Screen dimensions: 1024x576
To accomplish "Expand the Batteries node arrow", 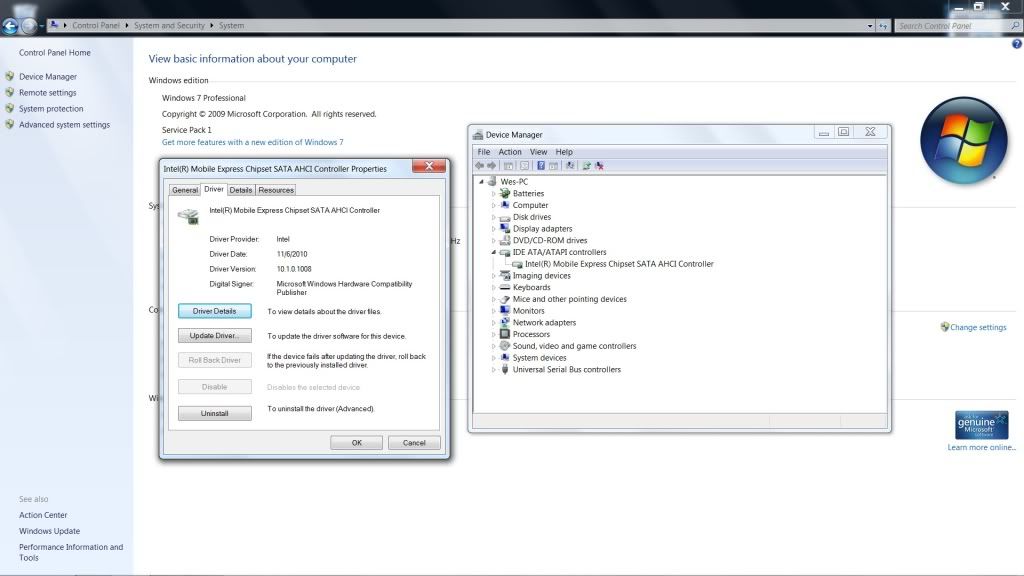I will [494, 193].
